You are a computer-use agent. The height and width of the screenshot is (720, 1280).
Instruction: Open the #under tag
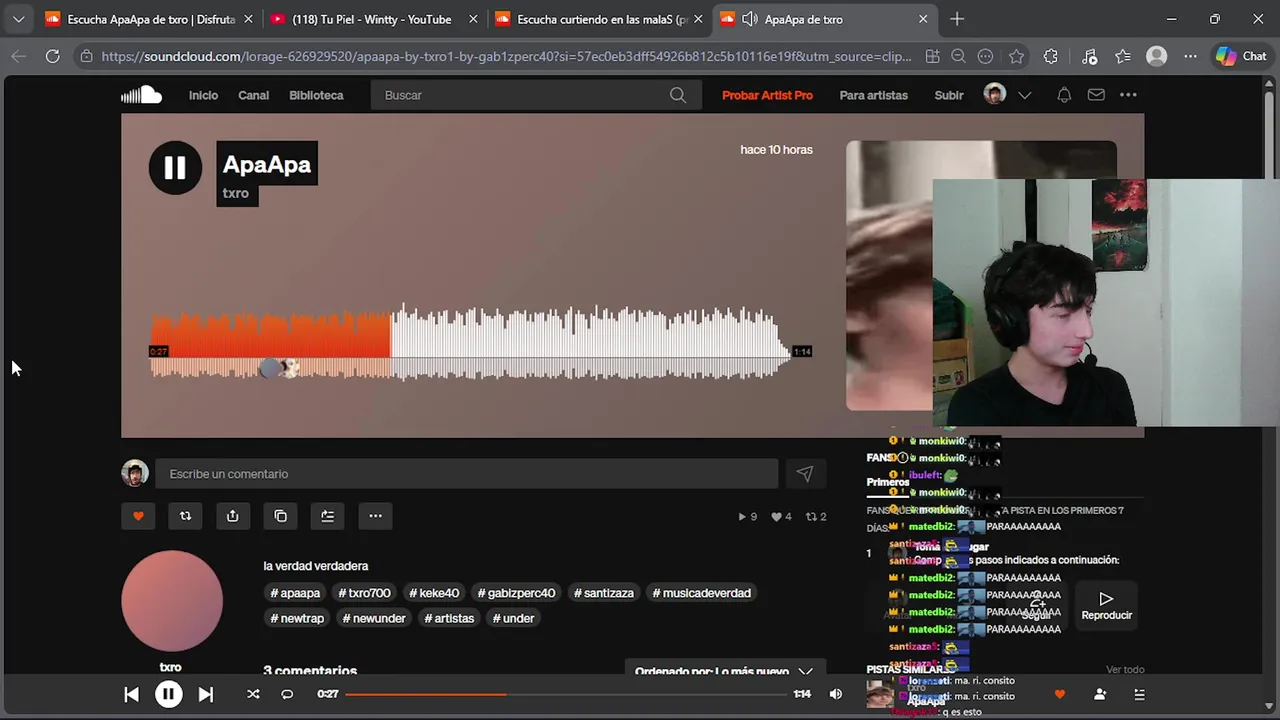[x=513, y=618]
